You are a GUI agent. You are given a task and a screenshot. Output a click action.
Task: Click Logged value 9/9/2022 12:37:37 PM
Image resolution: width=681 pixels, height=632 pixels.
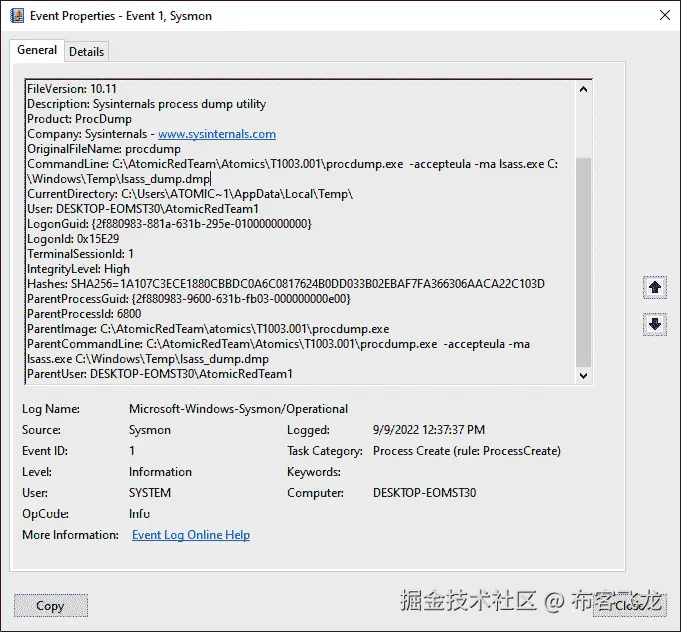click(x=429, y=430)
